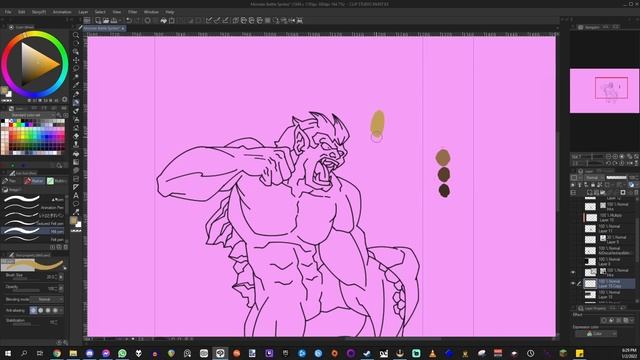The width and height of the screenshot is (640, 360).
Task: Click the delete layer trash icon
Action: [x=636, y=192]
